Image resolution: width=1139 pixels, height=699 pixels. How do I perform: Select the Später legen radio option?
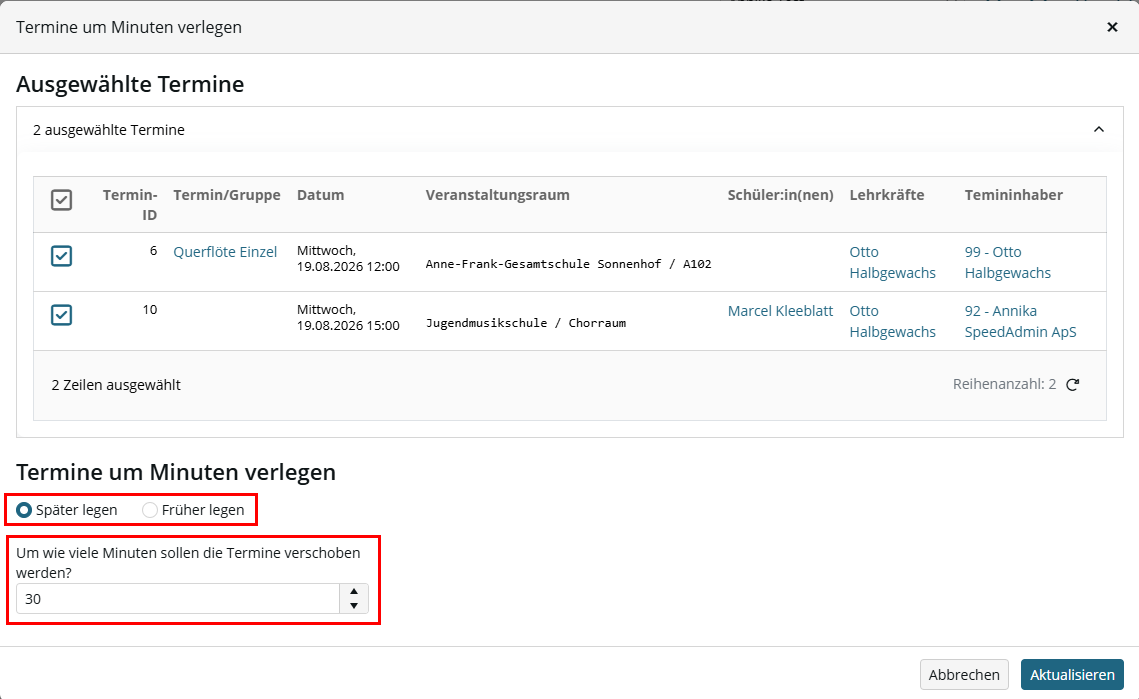(24, 510)
